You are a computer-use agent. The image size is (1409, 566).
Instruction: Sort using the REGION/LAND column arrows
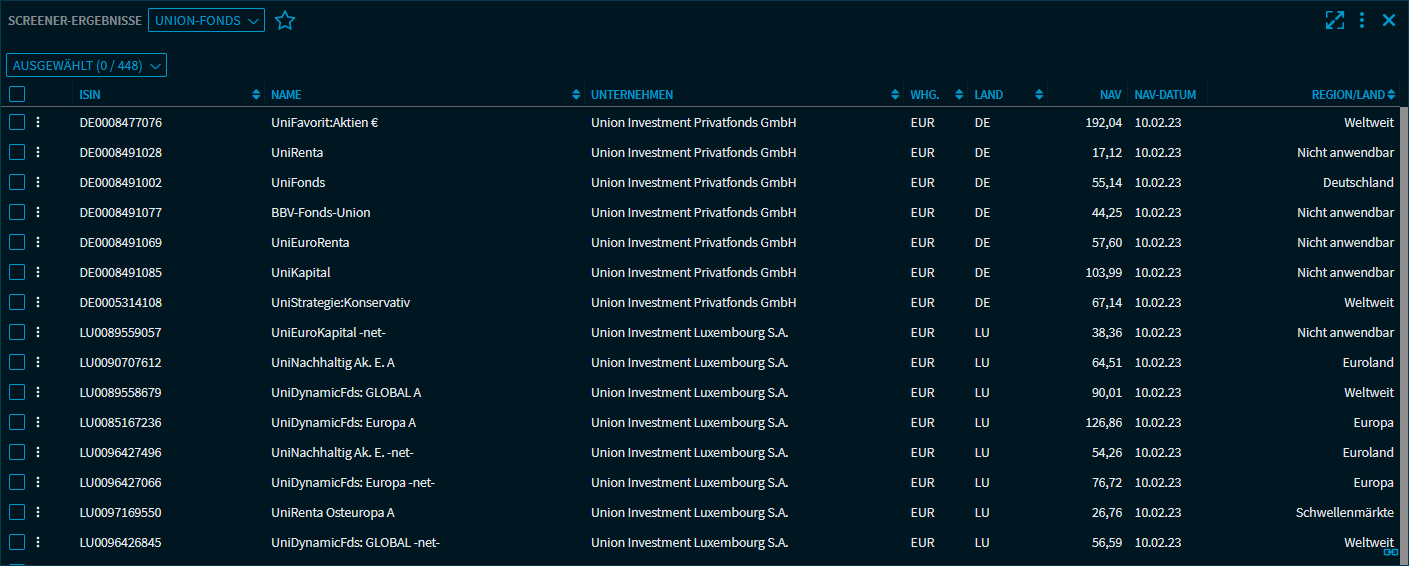pos(1392,95)
